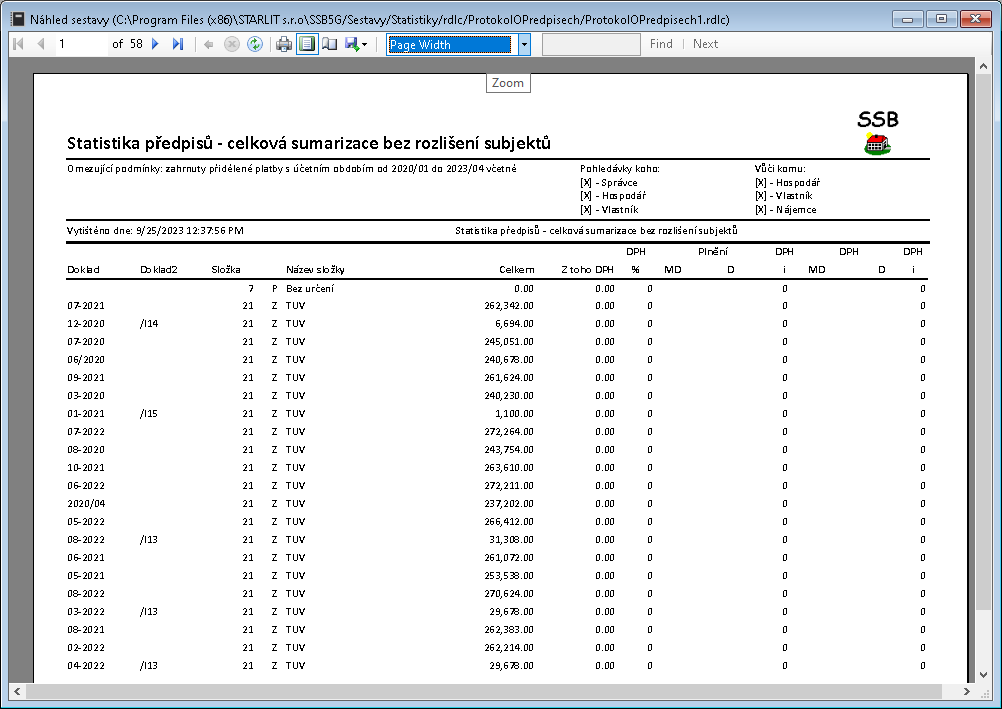Click the SSB house logo
This screenshot has height=709, width=1002.
tap(877, 145)
